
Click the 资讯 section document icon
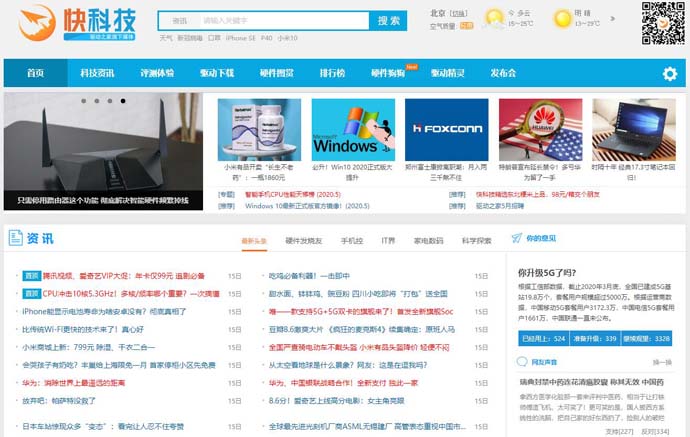point(15,238)
